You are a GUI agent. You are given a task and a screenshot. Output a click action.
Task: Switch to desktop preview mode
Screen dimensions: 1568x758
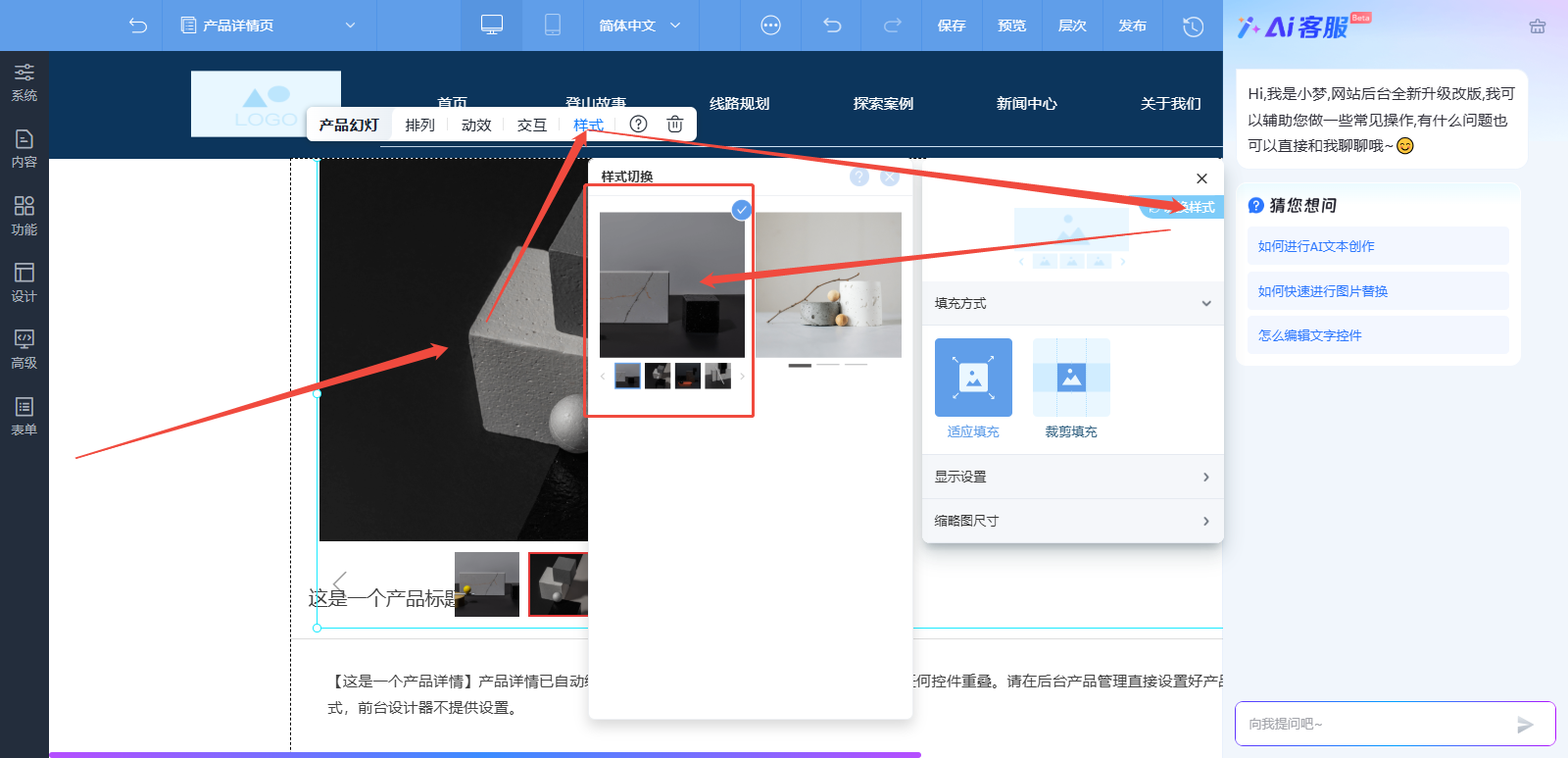coord(492,25)
